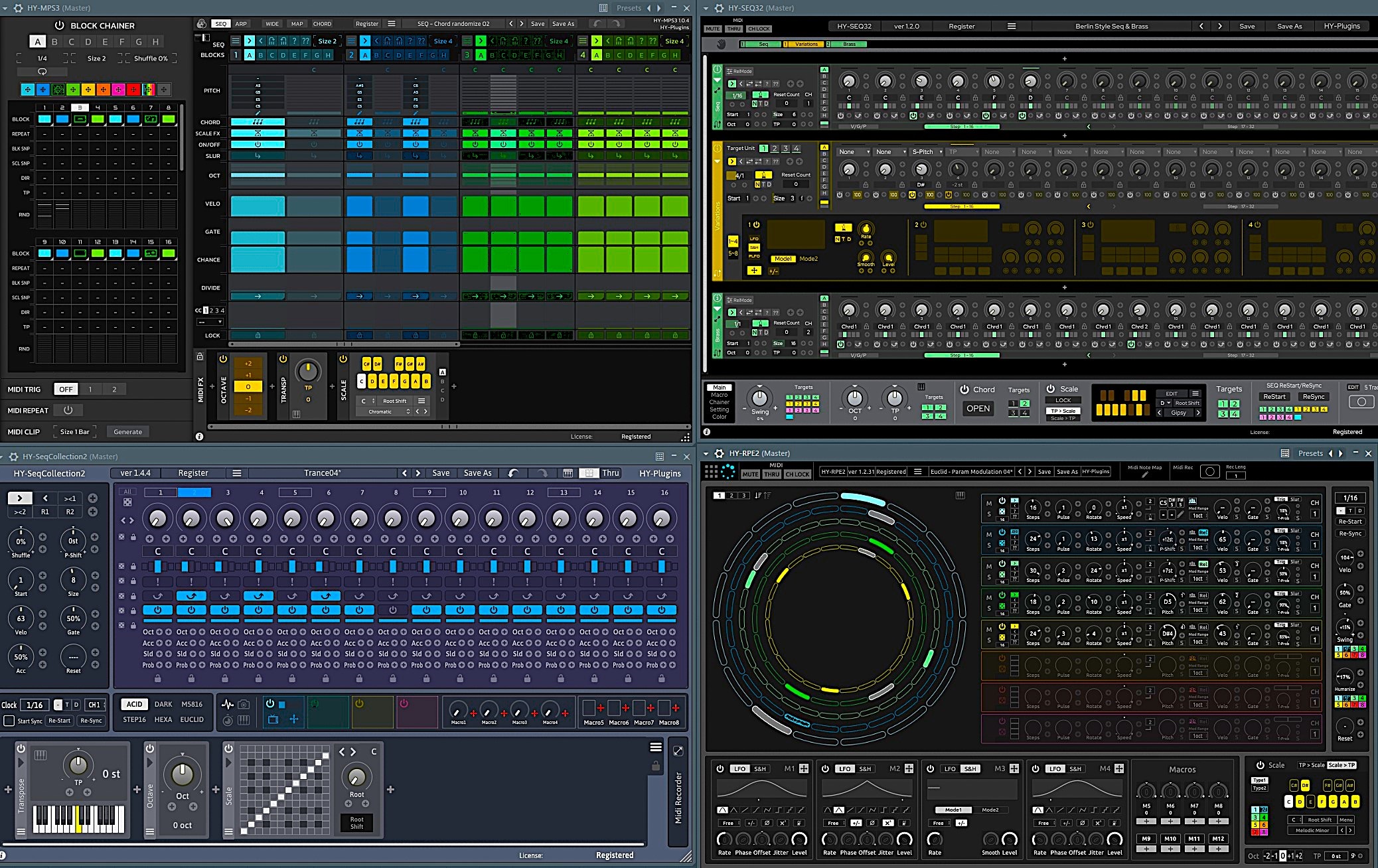Go to previous preset in HY-SEQ32

pyautogui.click(x=1201, y=26)
